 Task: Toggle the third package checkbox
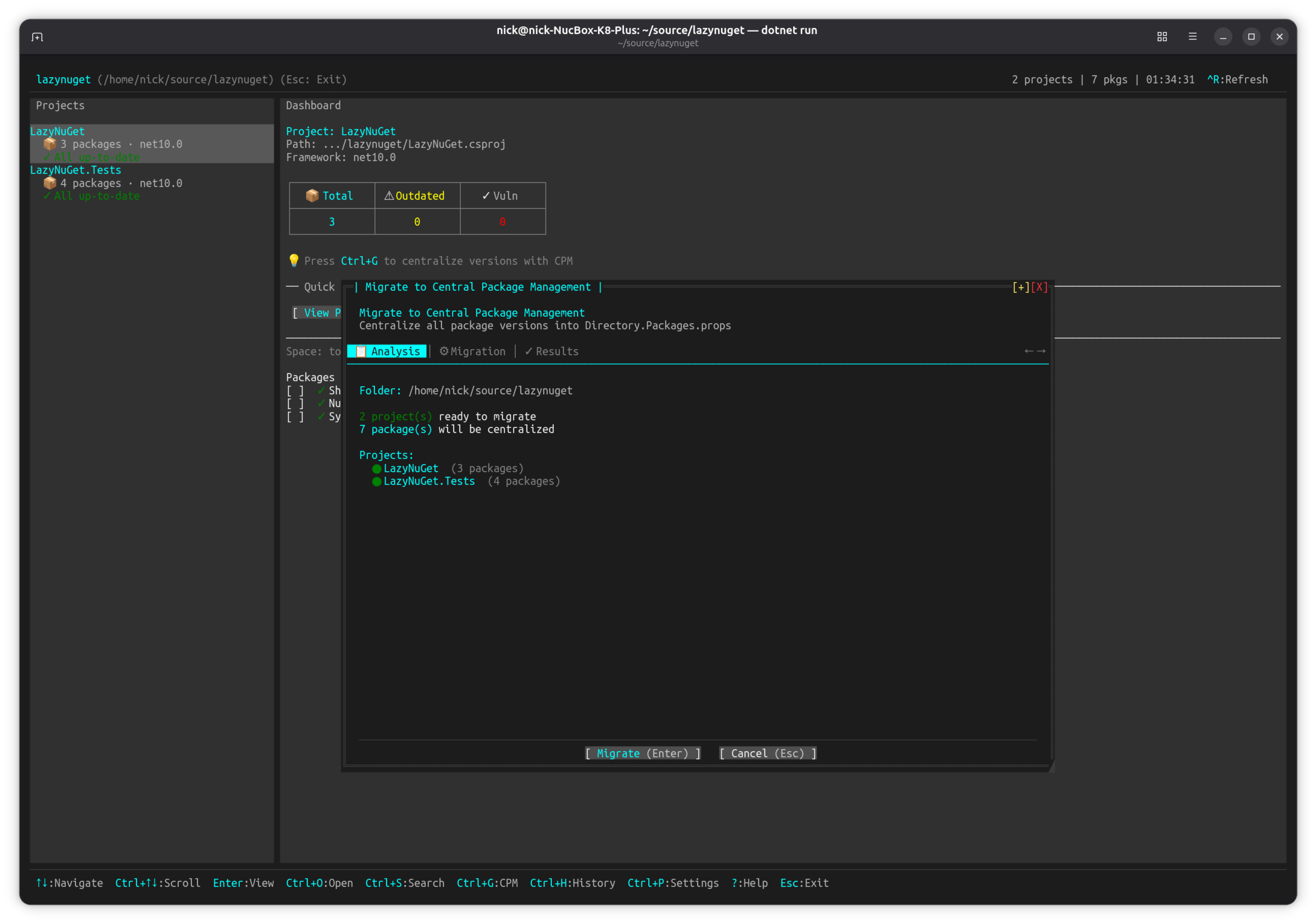click(295, 417)
